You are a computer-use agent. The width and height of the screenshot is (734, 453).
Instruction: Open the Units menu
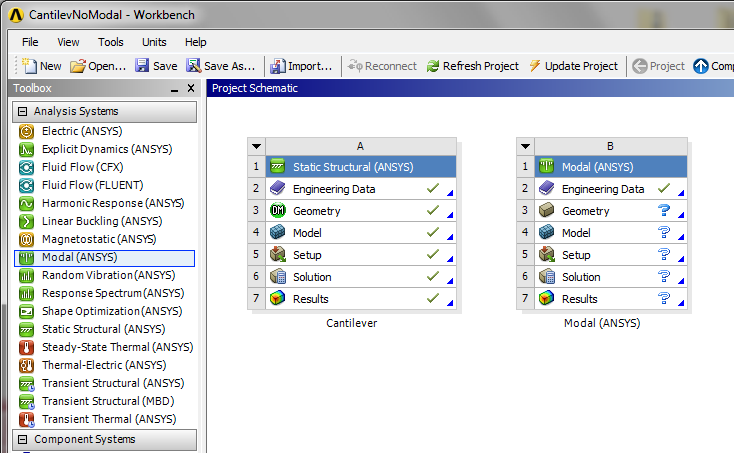pyautogui.click(x=154, y=42)
